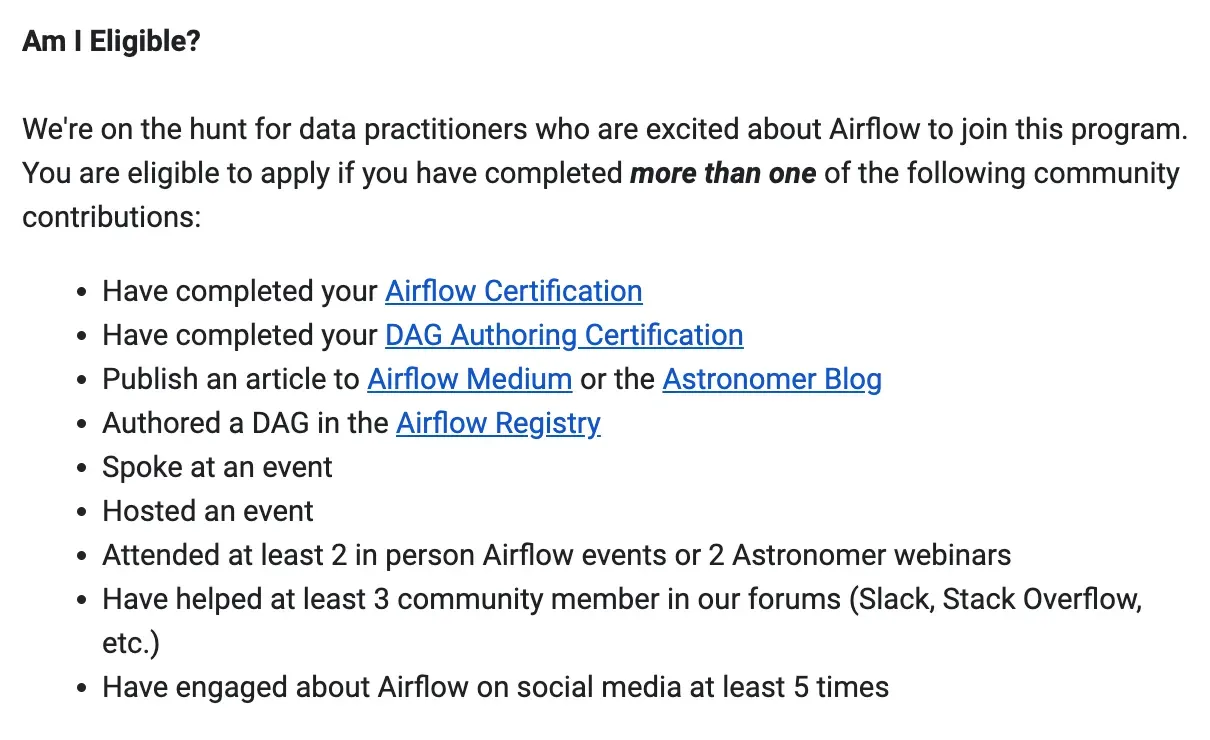Click the bold italic "more than one" text
This screenshot has height=740, width=1210.
coord(722,173)
